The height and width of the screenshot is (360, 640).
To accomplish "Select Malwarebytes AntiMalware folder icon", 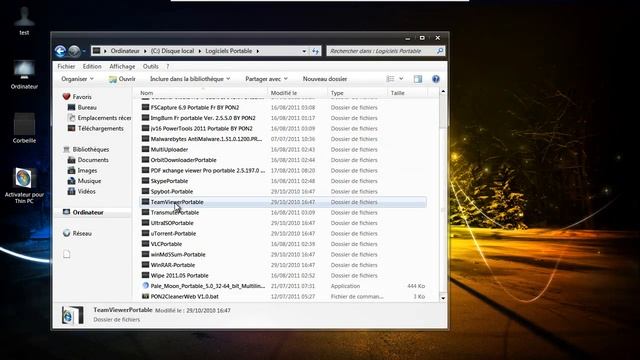I will (145, 139).
